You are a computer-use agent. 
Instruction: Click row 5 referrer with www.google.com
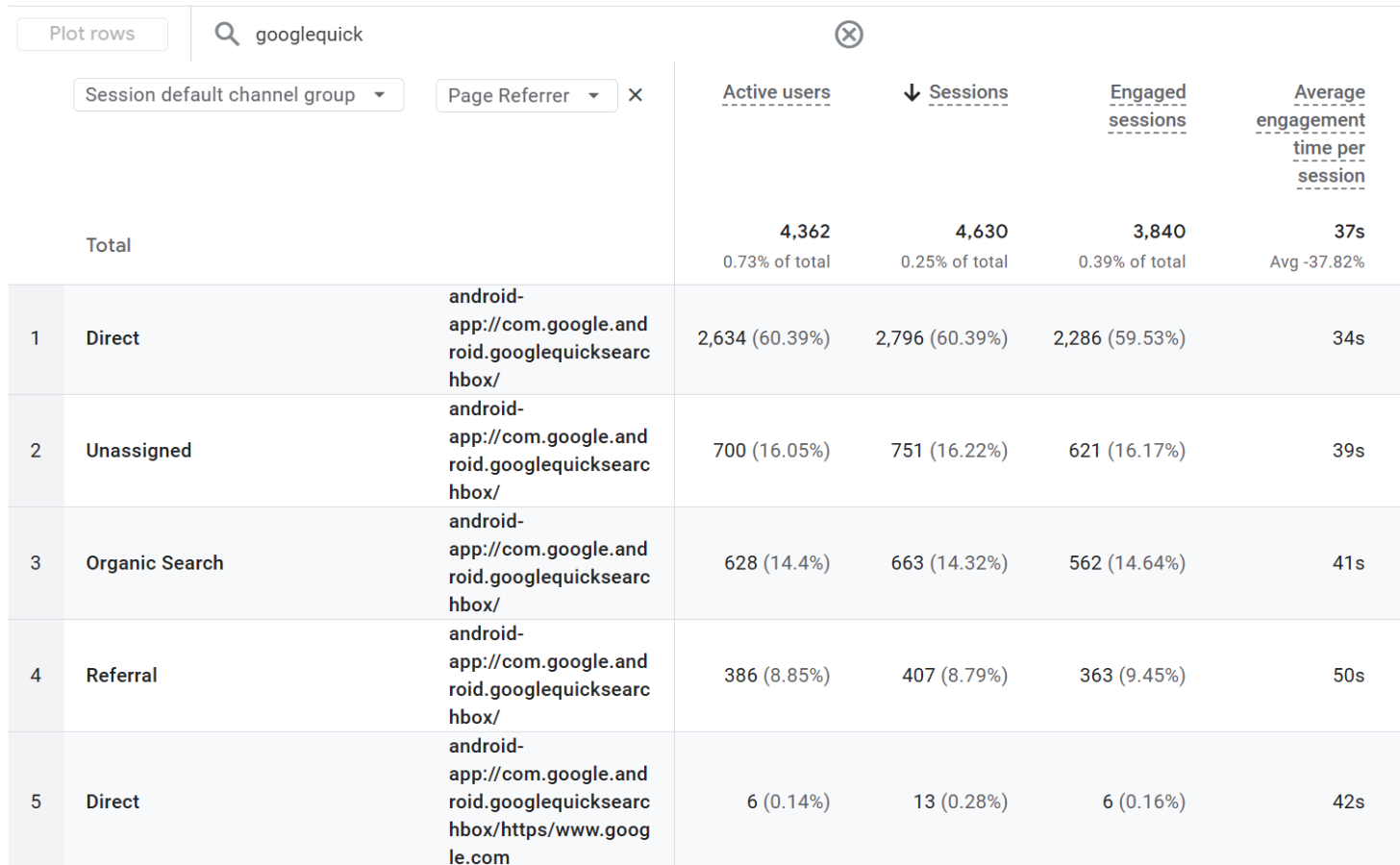coord(549,802)
